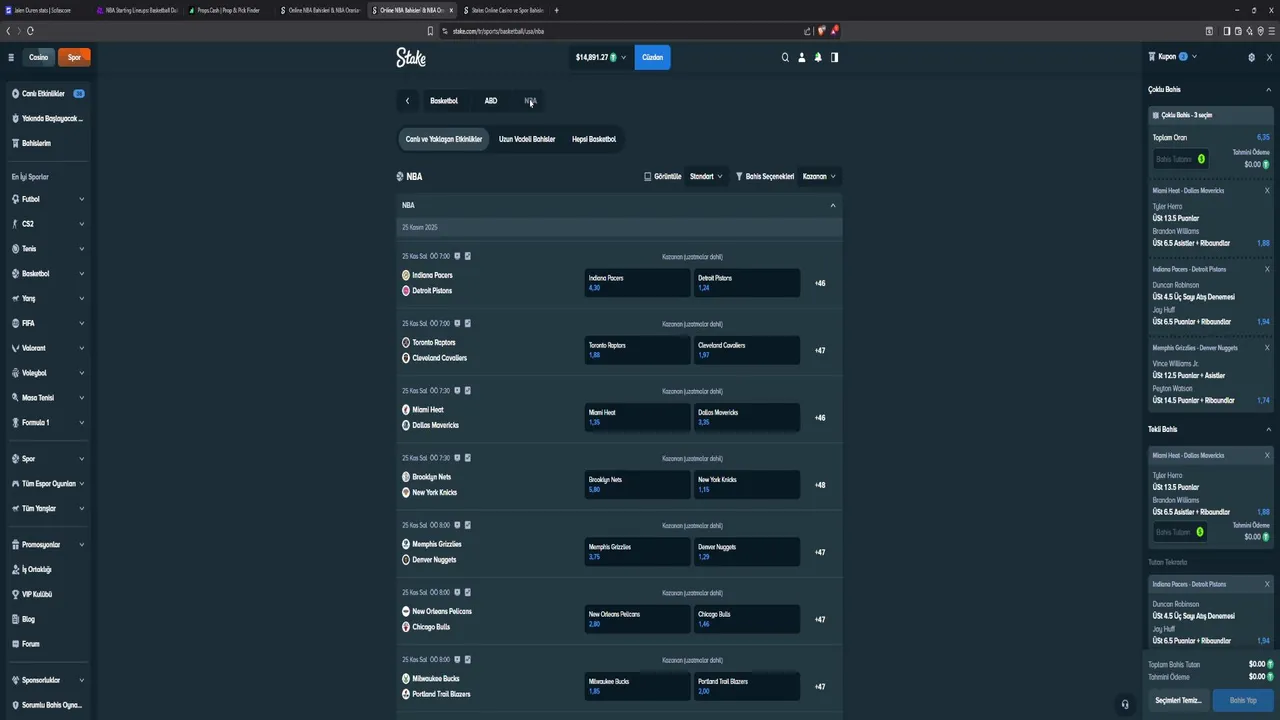
Task: Open Yakında Başlayacak in the sidebar
Action: click(x=48, y=118)
